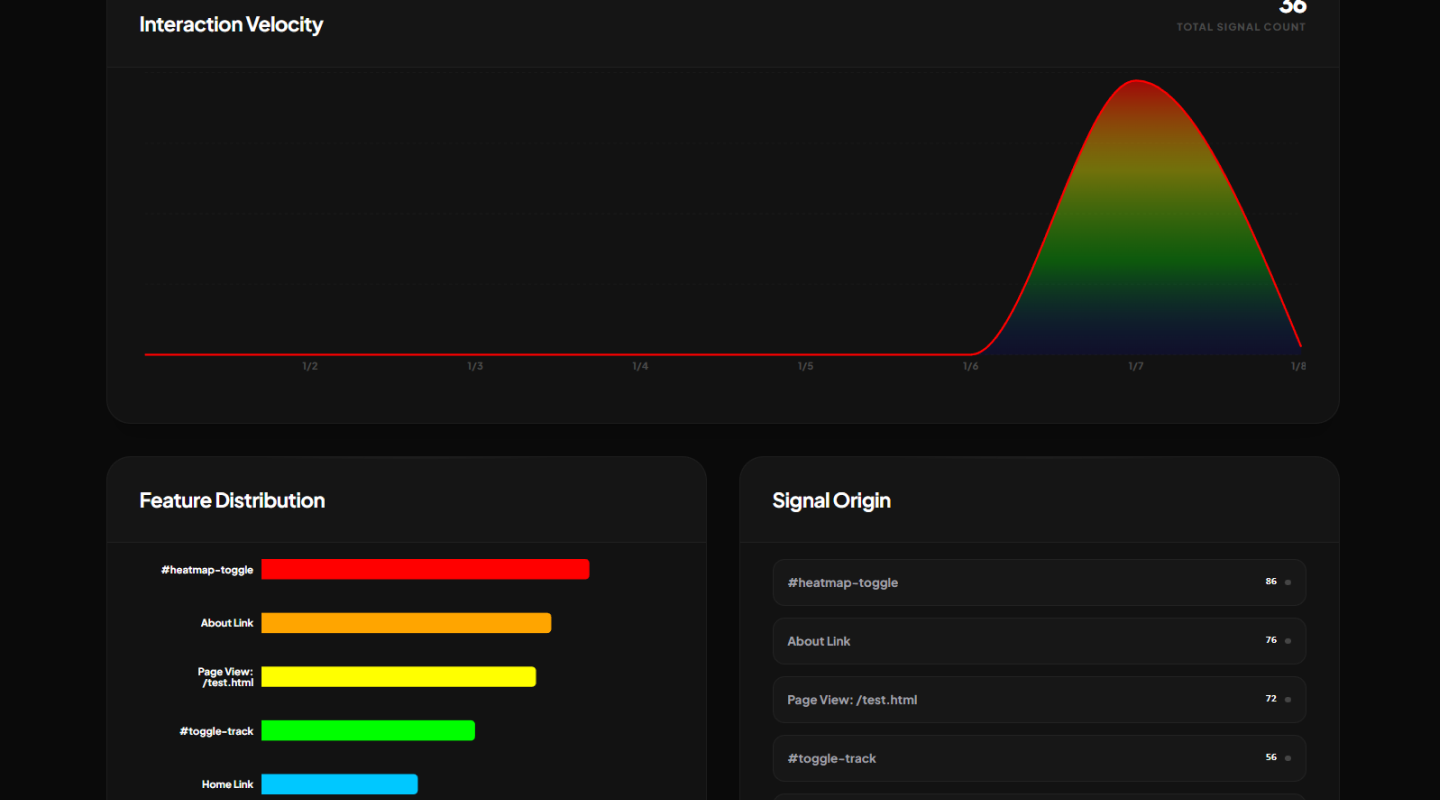Select the blue Home Link bar
Image resolution: width=1440 pixels, height=800 pixels.
point(339,784)
